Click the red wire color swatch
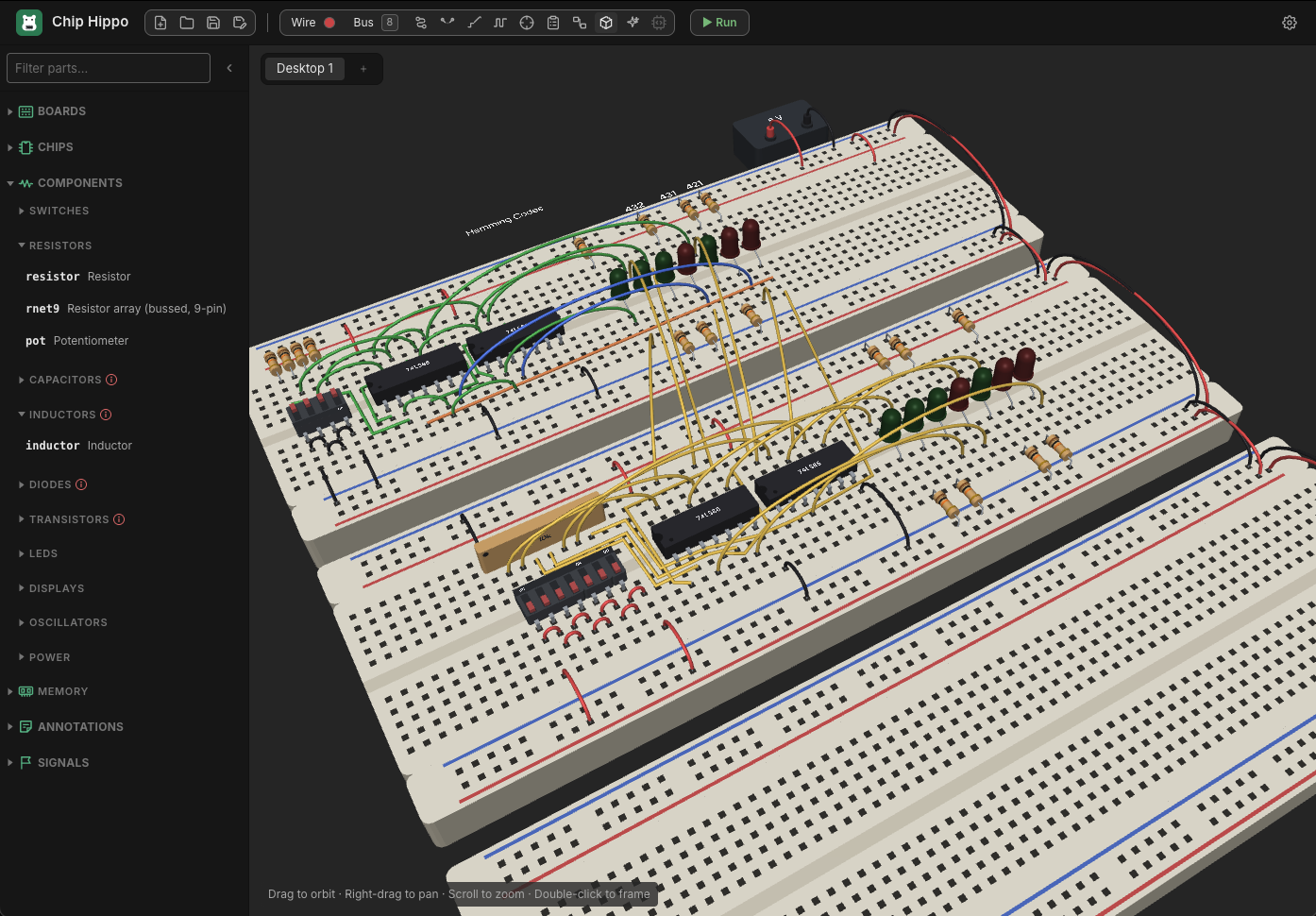This screenshot has width=1316, height=916. 329,23
